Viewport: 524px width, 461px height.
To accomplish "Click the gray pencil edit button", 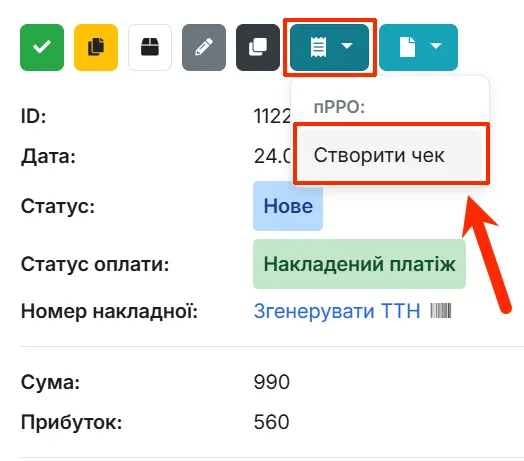I will (204, 47).
